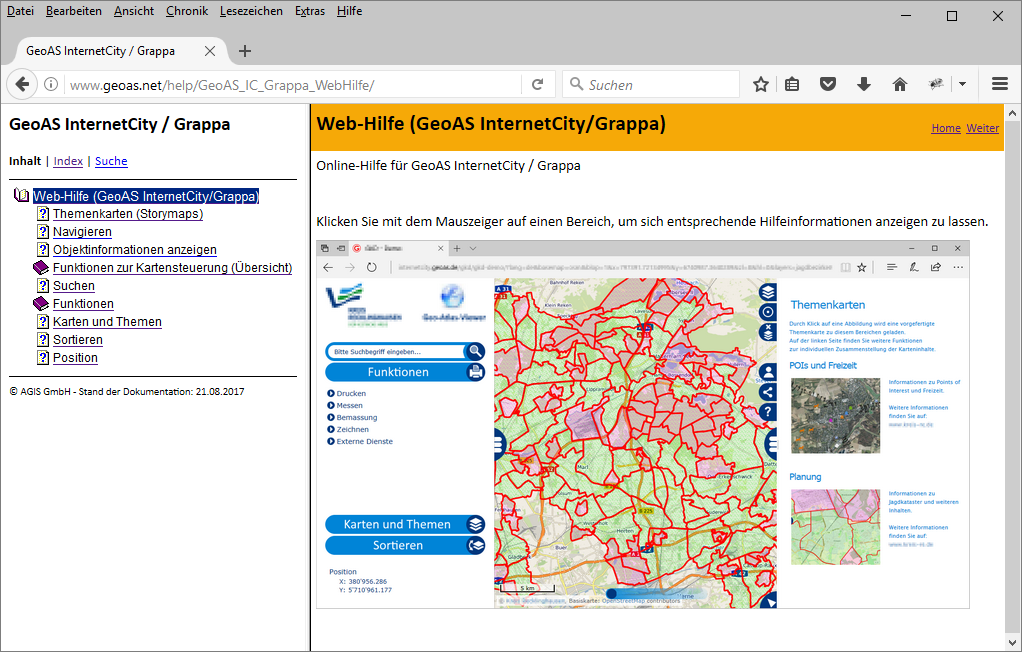Switch to the Index link
Screen dimensions: 1022x652
pyautogui.click(x=68, y=161)
